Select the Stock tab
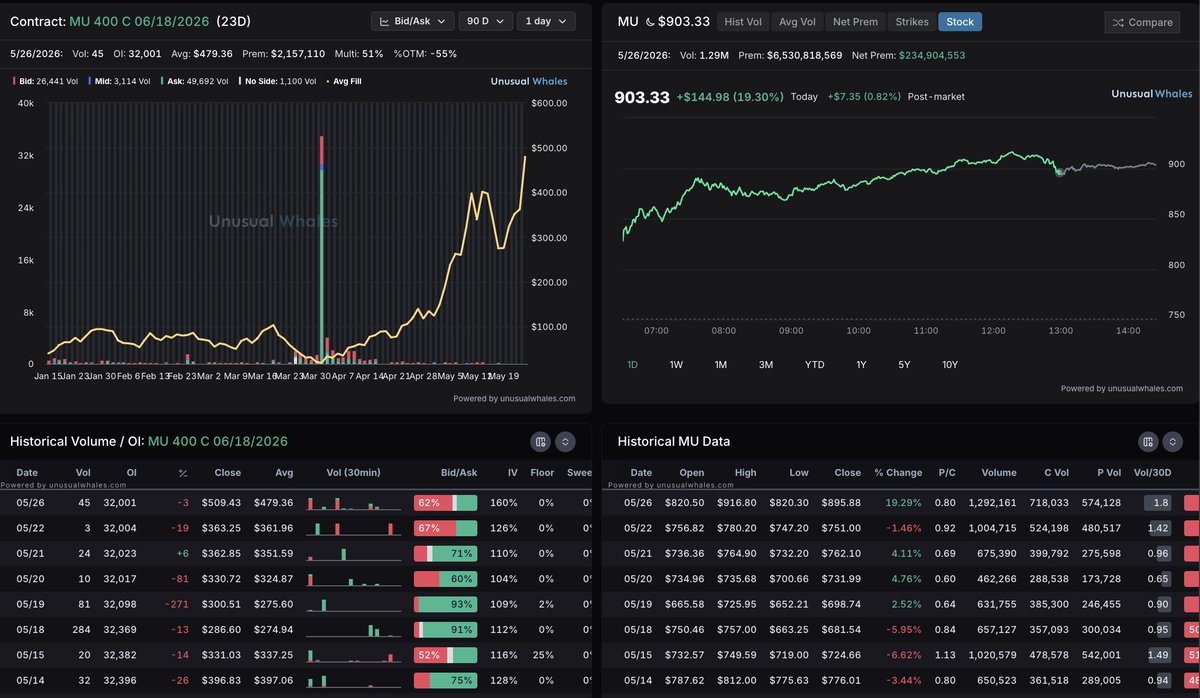The image size is (1200, 698). (x=960, y=21)
